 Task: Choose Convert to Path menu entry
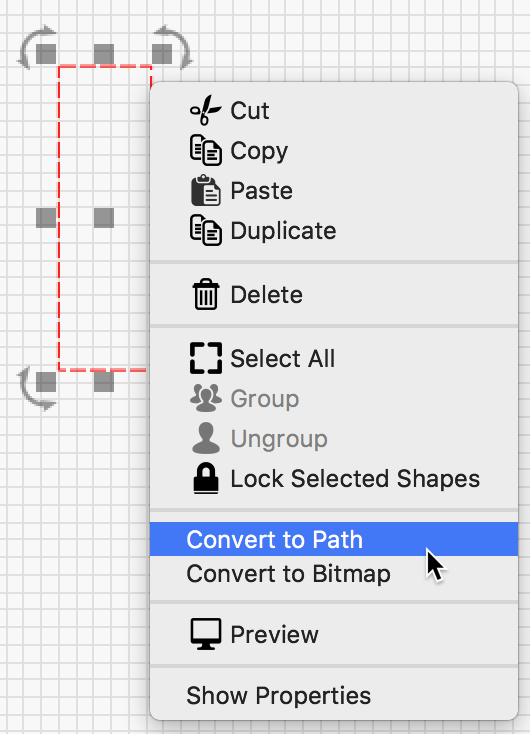point(334,539)
